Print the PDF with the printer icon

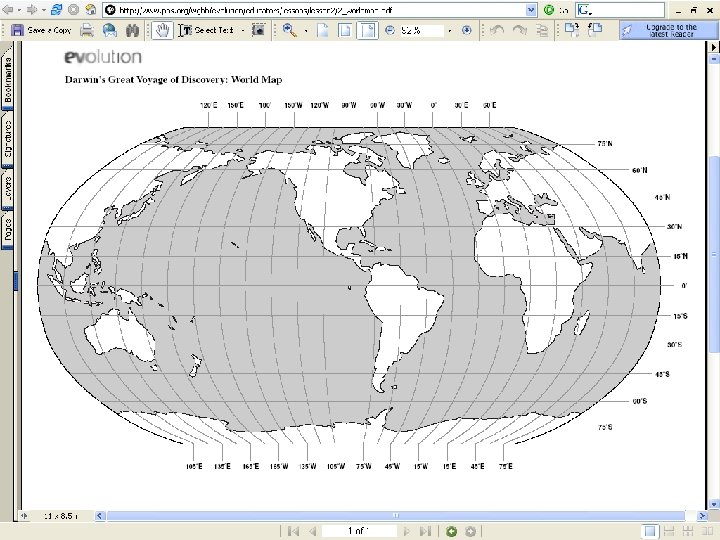87,30
